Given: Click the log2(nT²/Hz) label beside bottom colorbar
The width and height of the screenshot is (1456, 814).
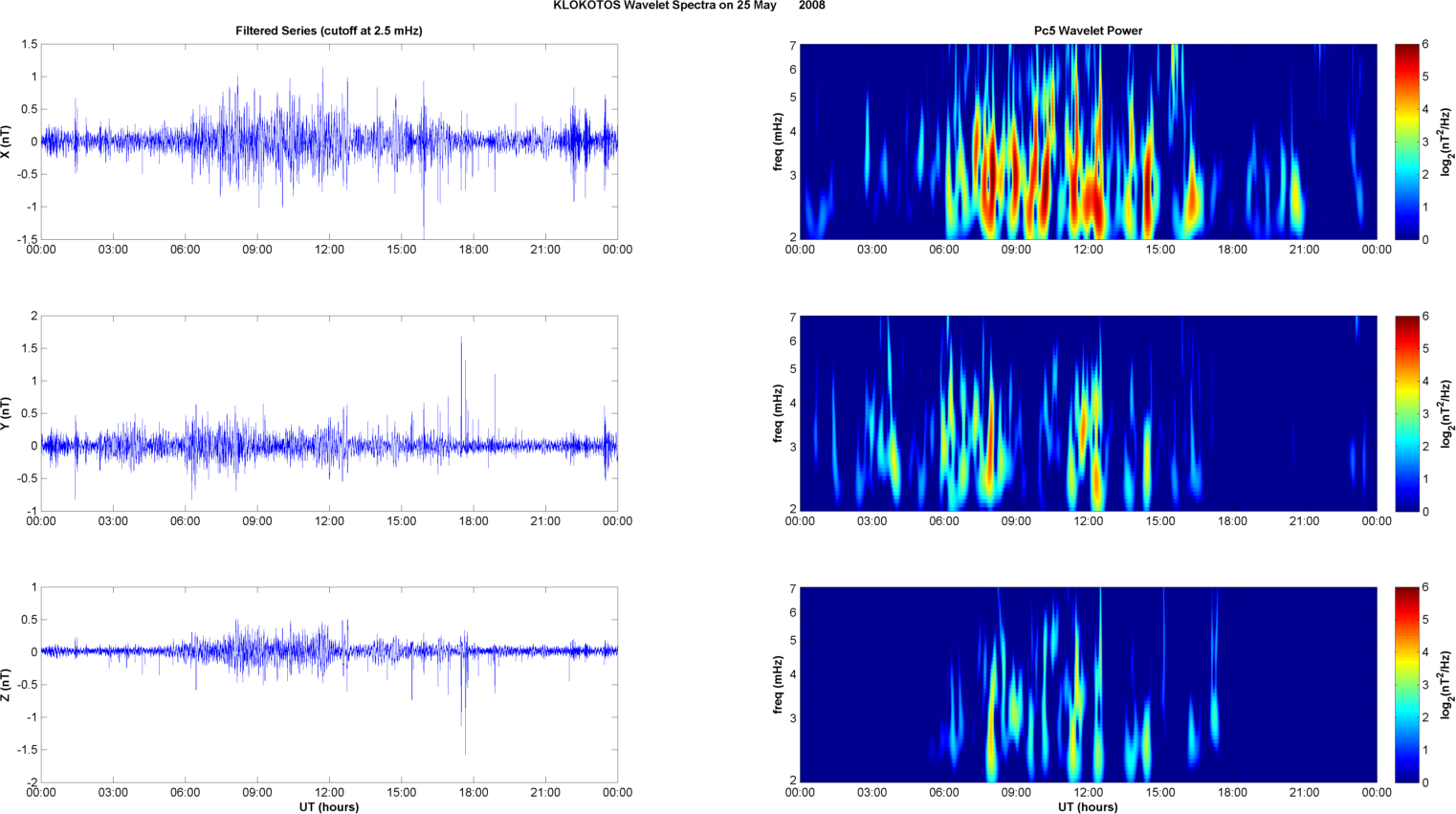Looking at the screenshot, I should coord(1445,685).
